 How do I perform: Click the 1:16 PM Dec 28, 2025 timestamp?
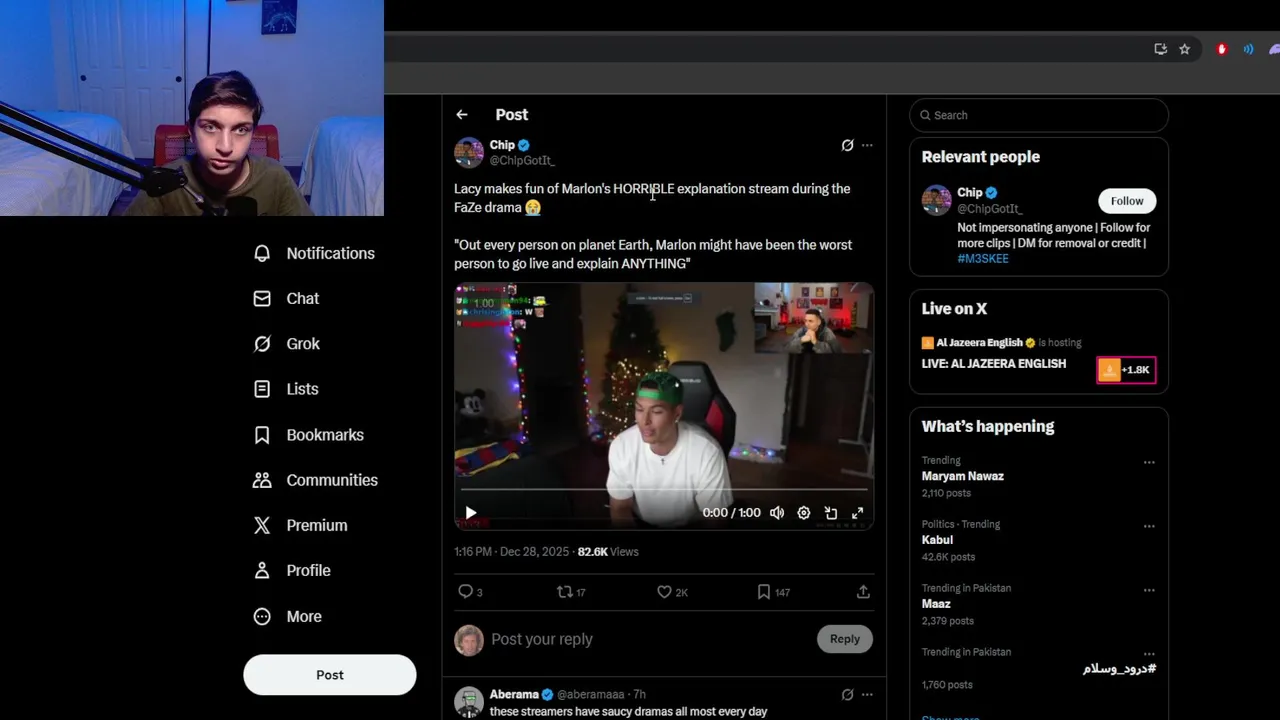511,552
